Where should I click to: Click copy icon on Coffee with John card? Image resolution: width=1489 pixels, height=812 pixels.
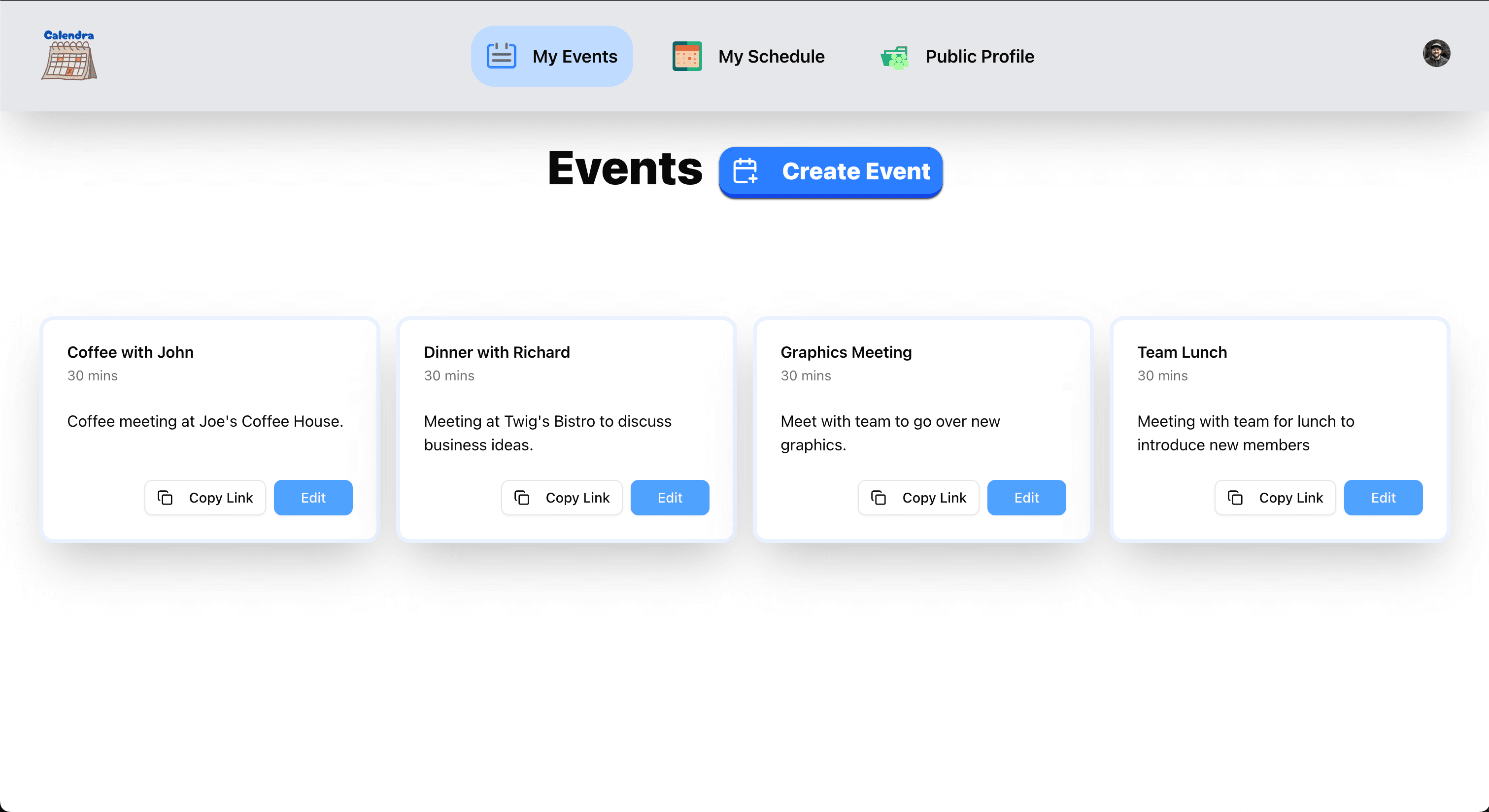coord(166,498)
